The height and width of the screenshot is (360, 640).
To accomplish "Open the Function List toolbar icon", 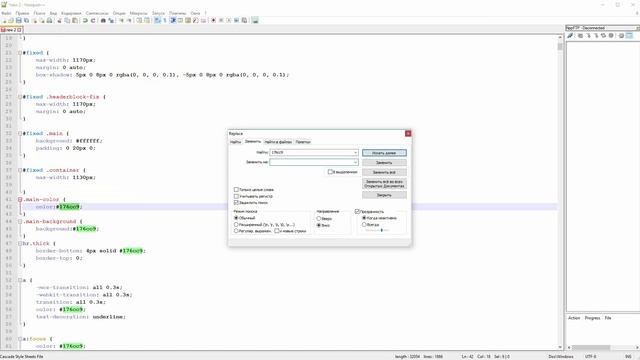I will click(196, 20).
